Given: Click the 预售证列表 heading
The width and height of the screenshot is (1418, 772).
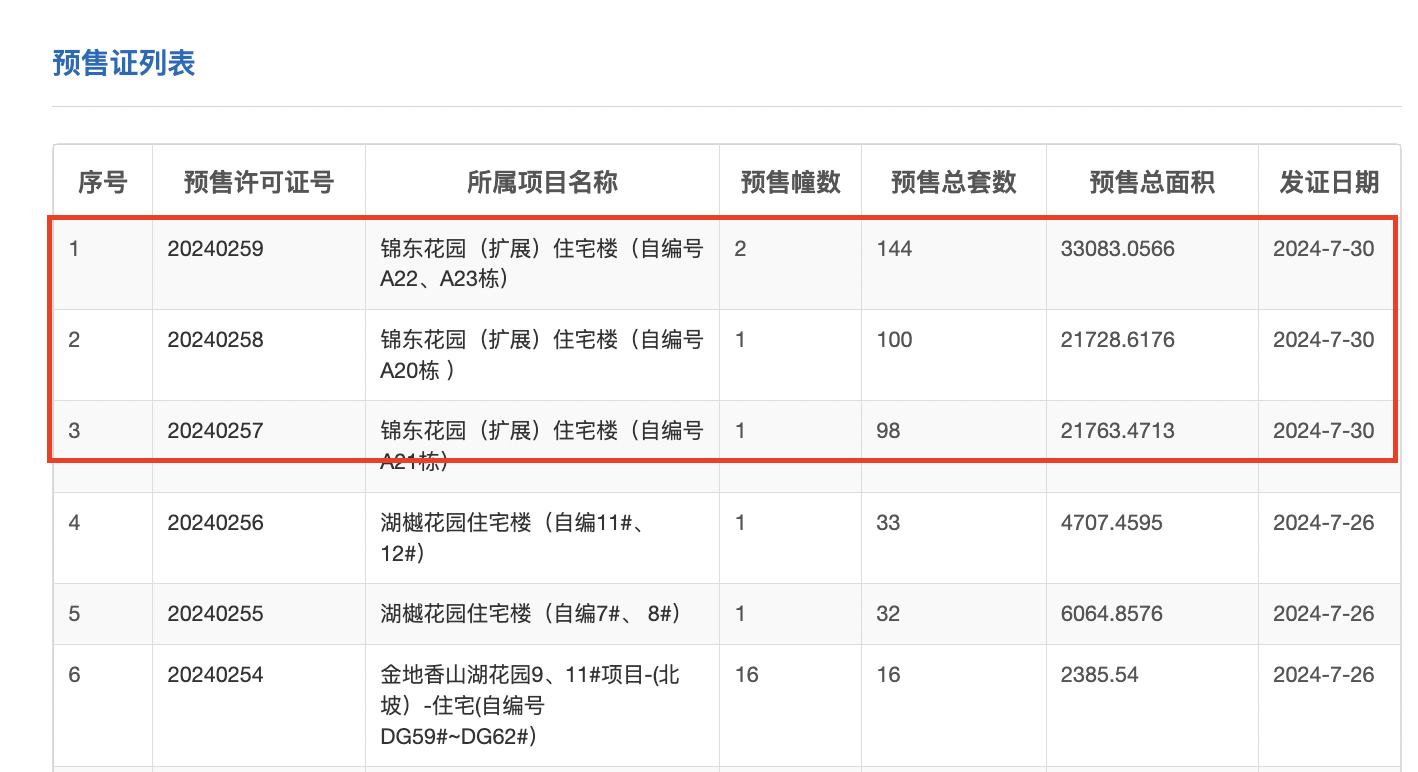Looking at the screenshot, I should point(124,63).
